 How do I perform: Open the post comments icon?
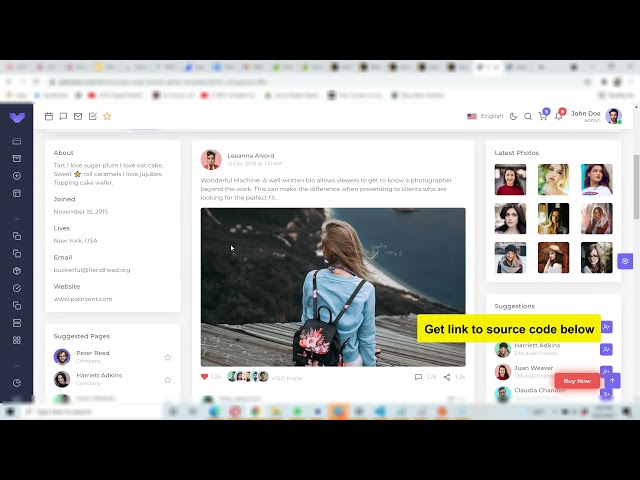point(418,377)
